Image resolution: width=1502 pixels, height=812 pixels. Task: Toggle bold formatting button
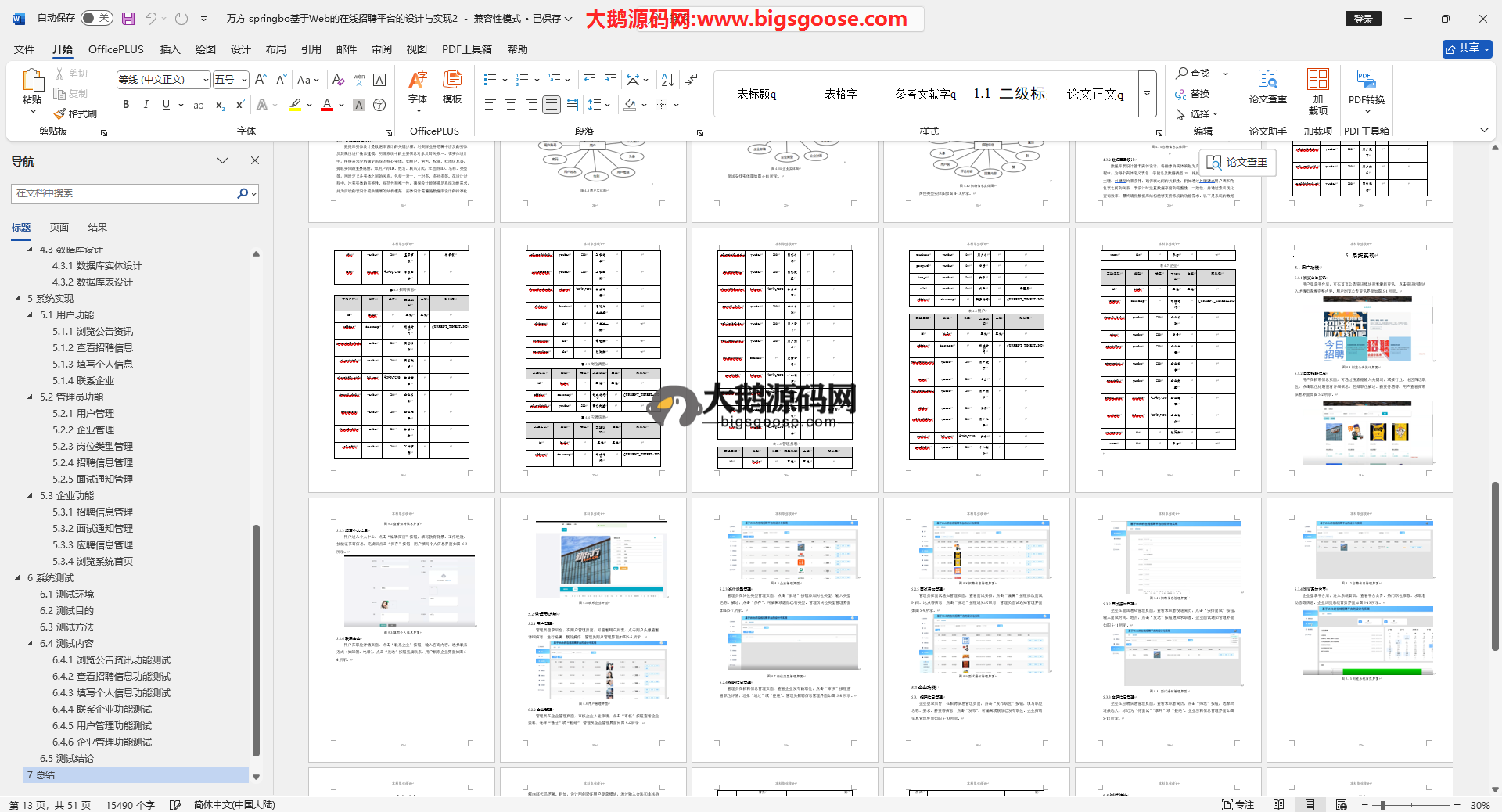[126, 105]
